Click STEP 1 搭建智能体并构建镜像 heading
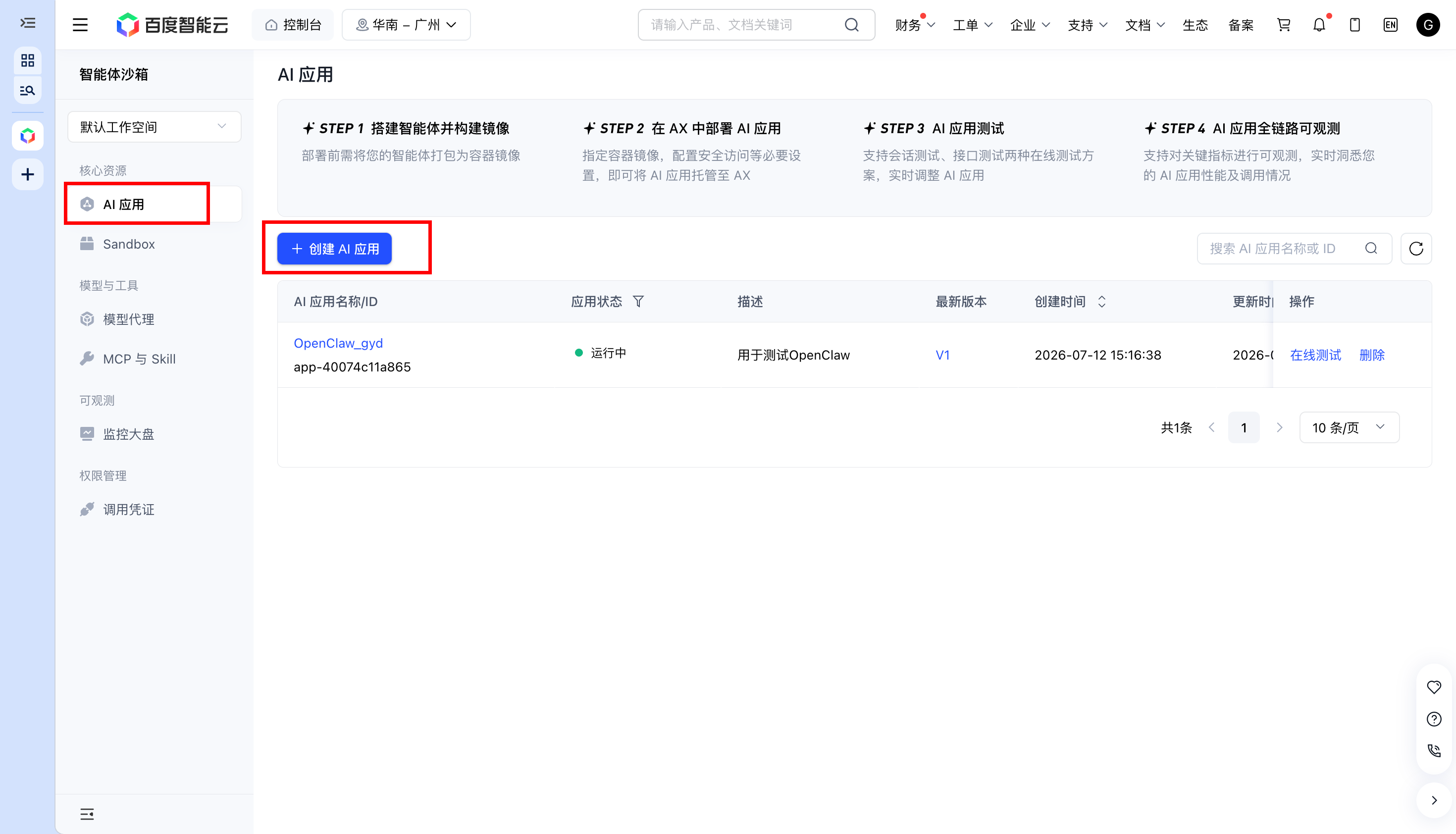 (x=406, y=128)
